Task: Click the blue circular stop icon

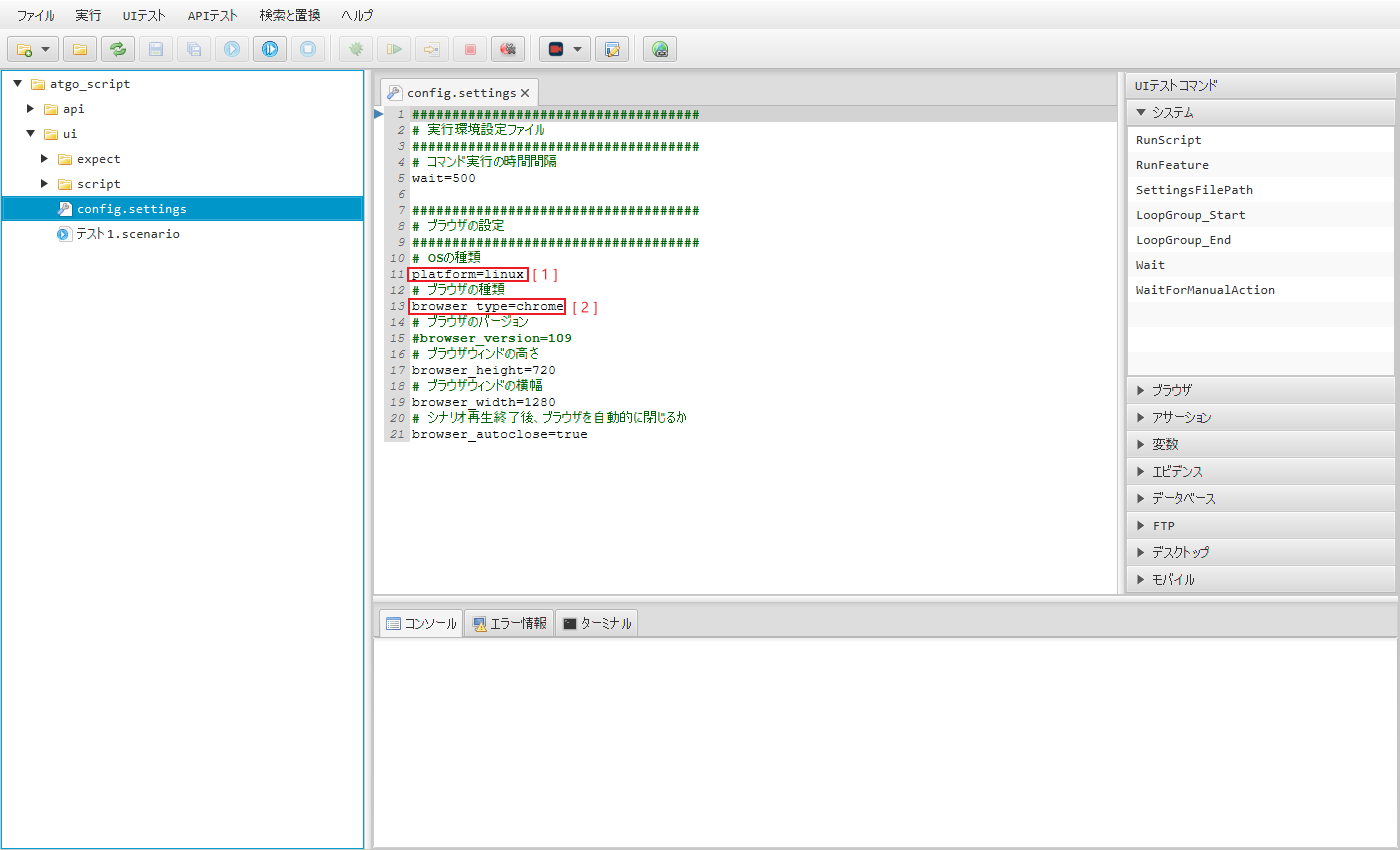Action: pos(308,49)
